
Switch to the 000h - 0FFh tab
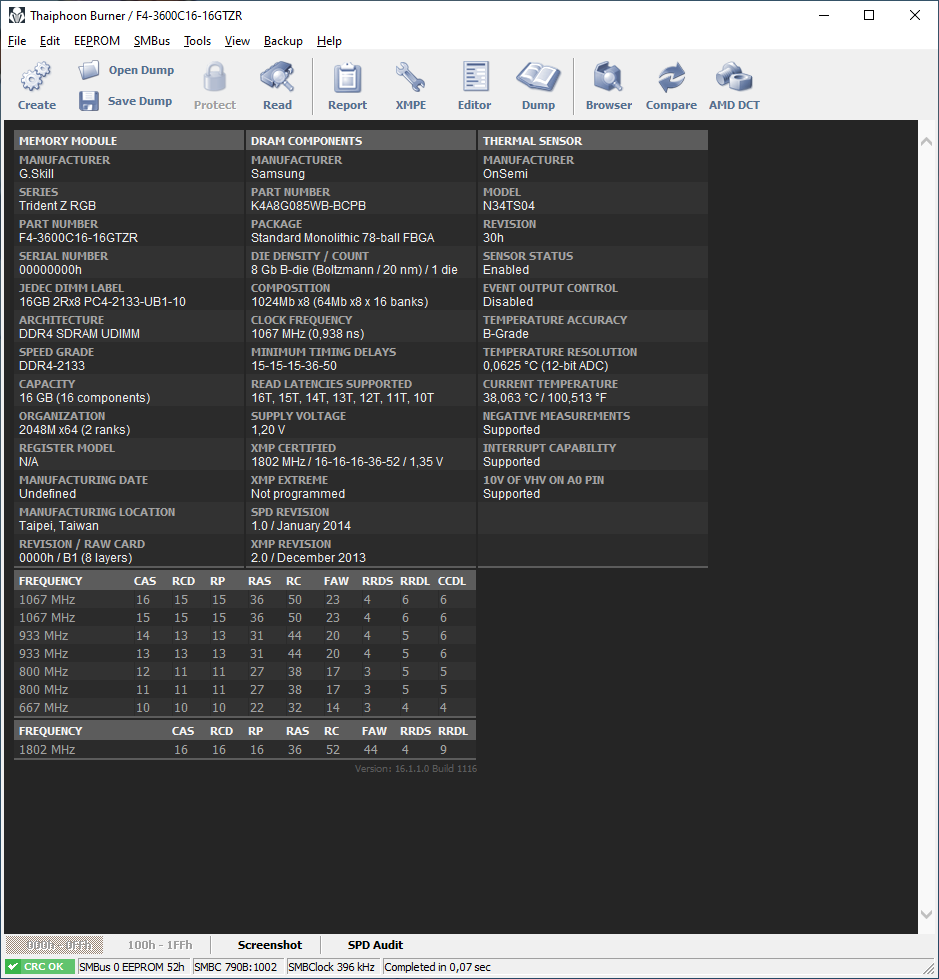coord(54,945)
